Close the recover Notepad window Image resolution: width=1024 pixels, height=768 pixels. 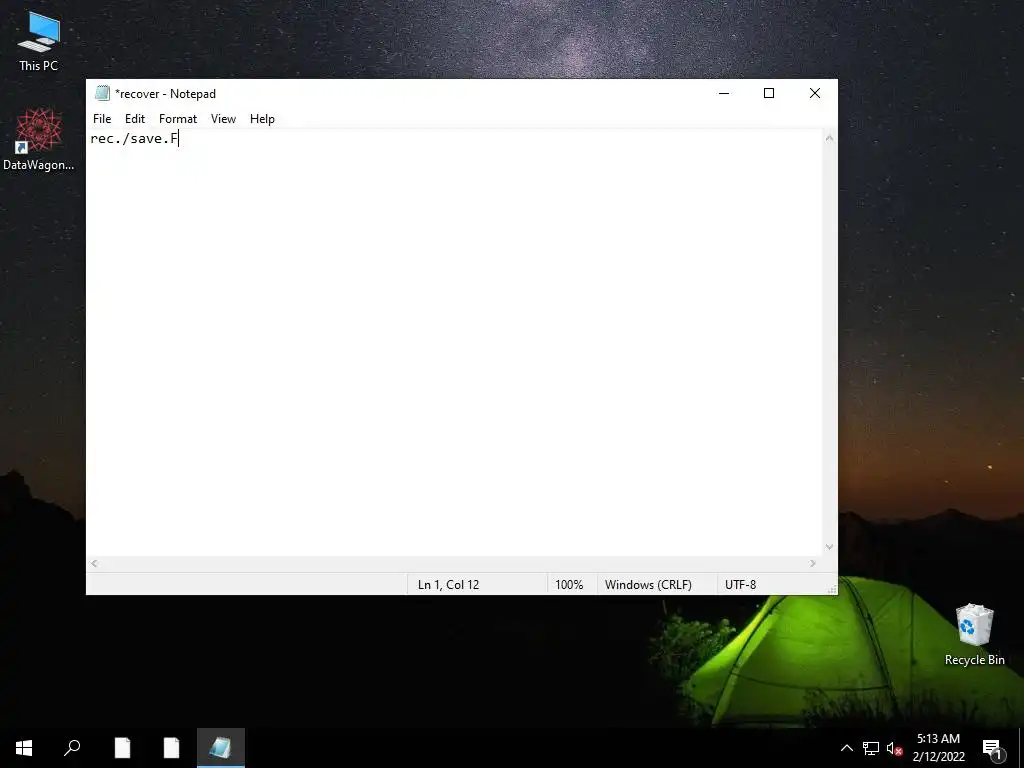814,93
